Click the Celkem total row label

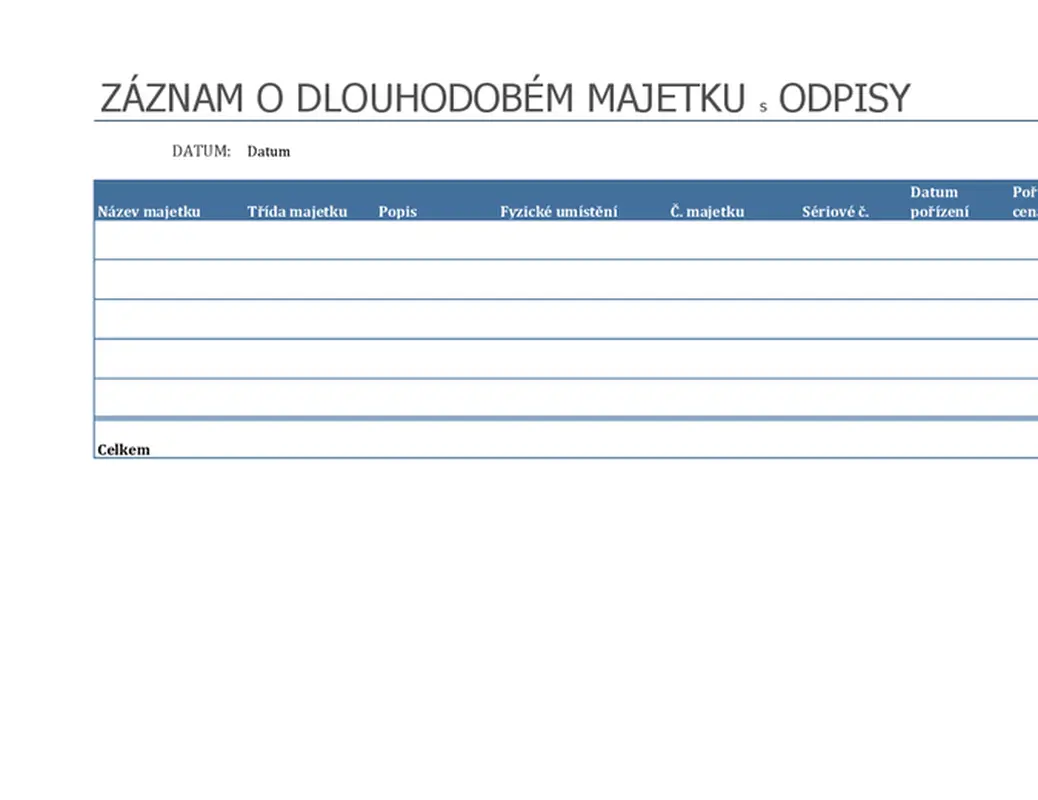[x=122, y=449]
